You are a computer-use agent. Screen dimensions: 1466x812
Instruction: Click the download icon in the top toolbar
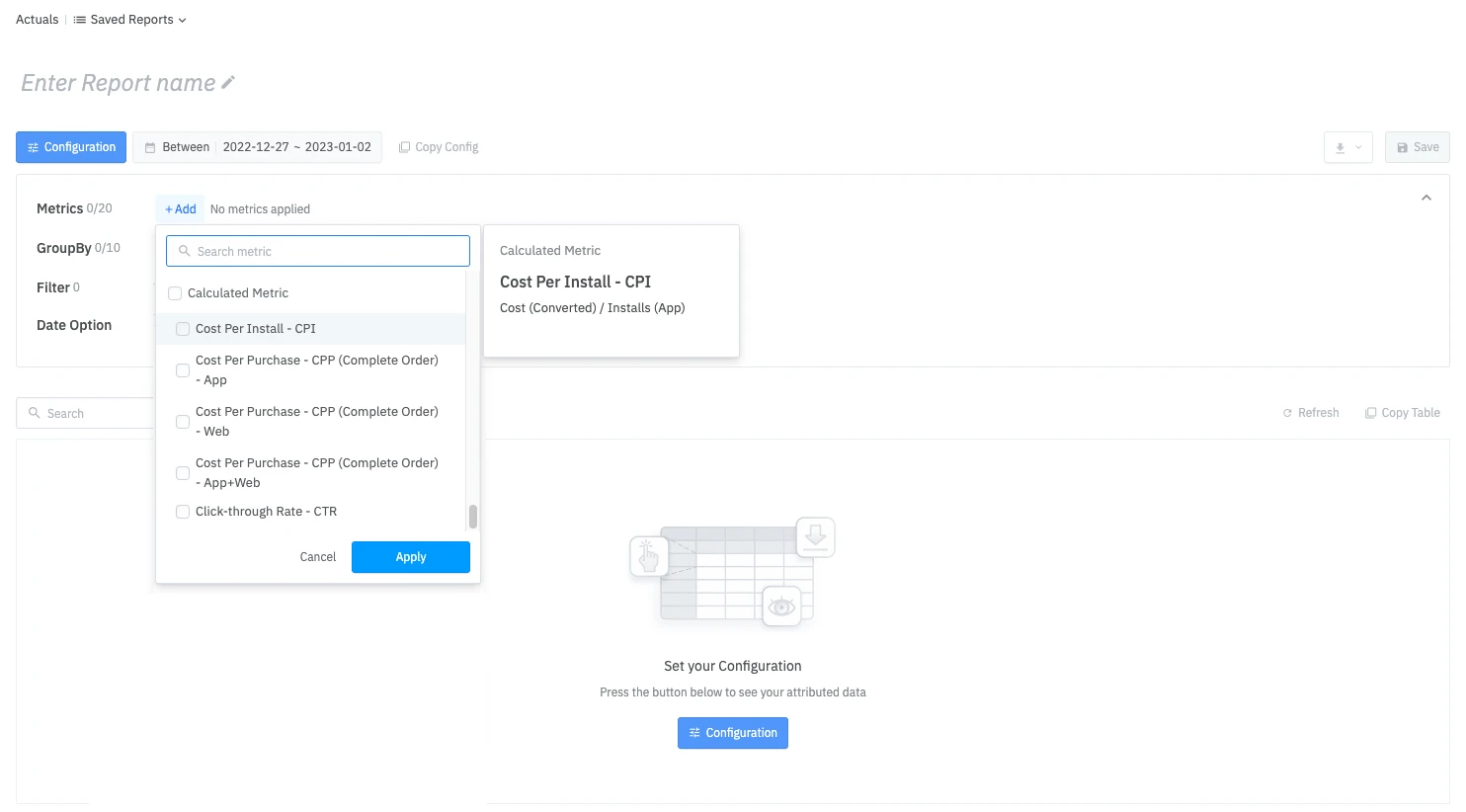pyautogui.click(x=1341, y=148)
